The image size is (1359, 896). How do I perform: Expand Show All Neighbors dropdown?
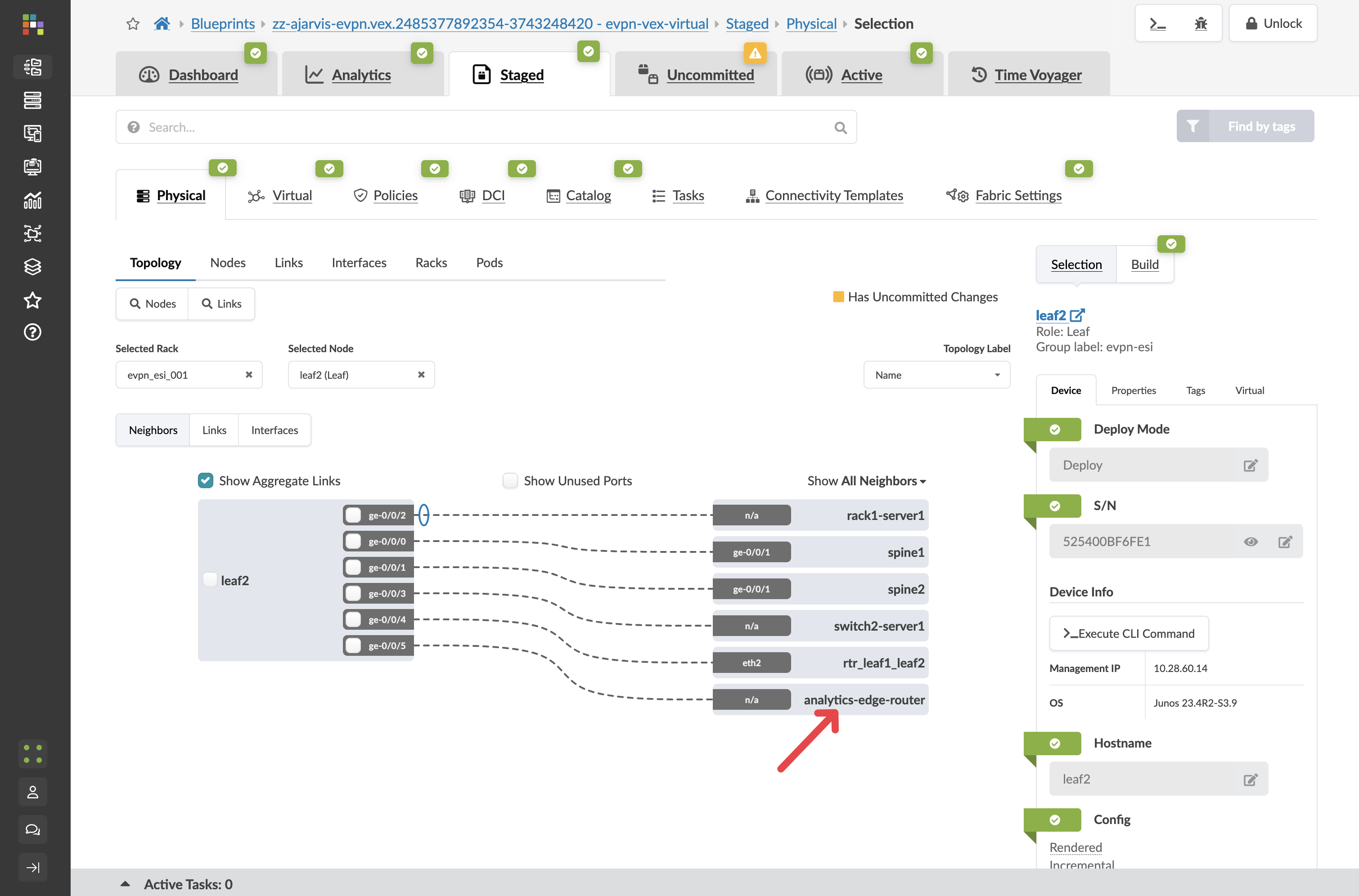pyautogui.click(x=866, y=480)
